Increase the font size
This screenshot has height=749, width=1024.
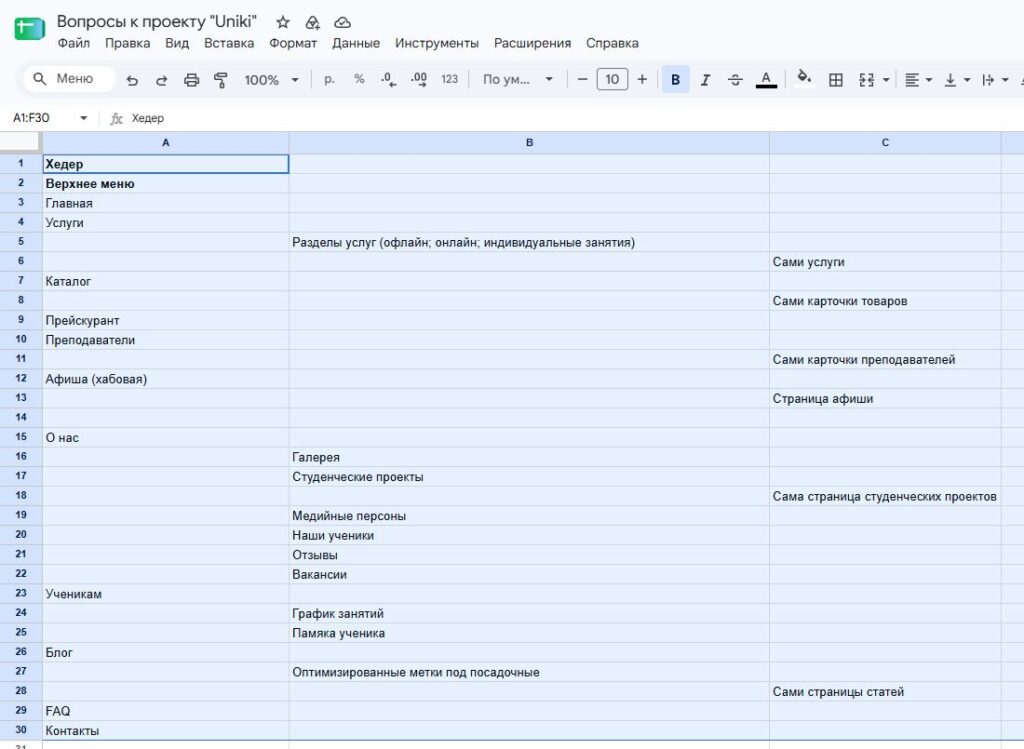tap(642, 80)
